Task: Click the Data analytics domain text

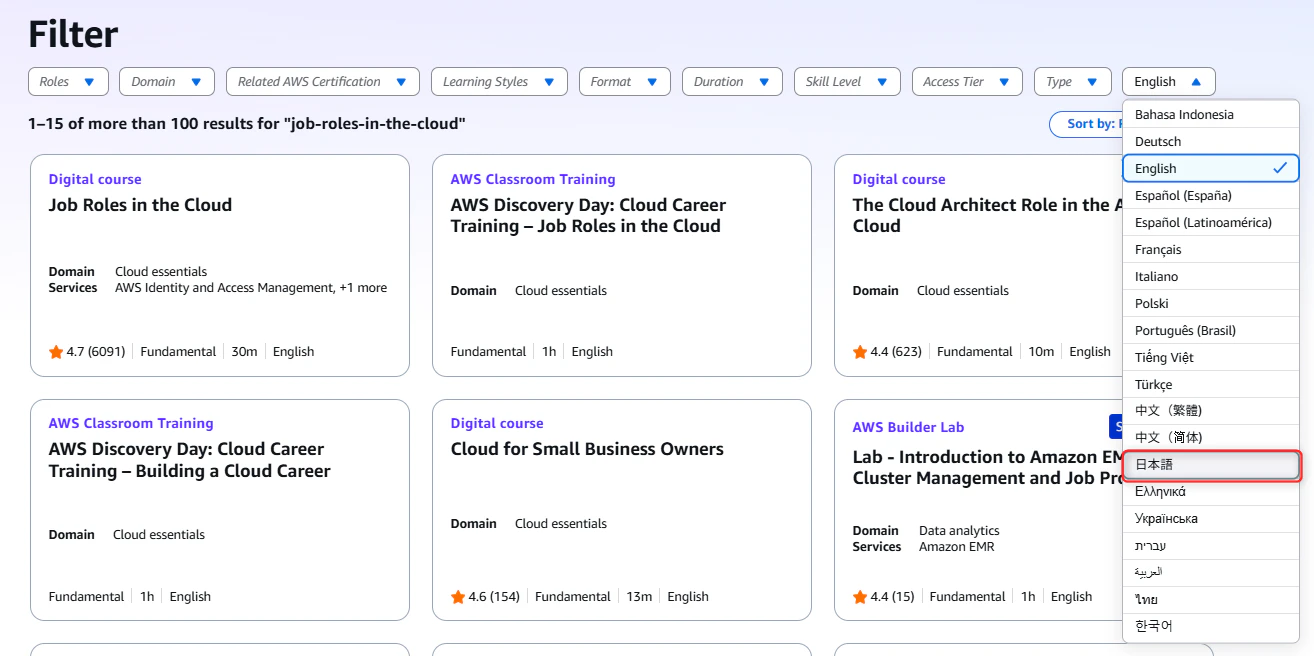Action: point(959,531)
